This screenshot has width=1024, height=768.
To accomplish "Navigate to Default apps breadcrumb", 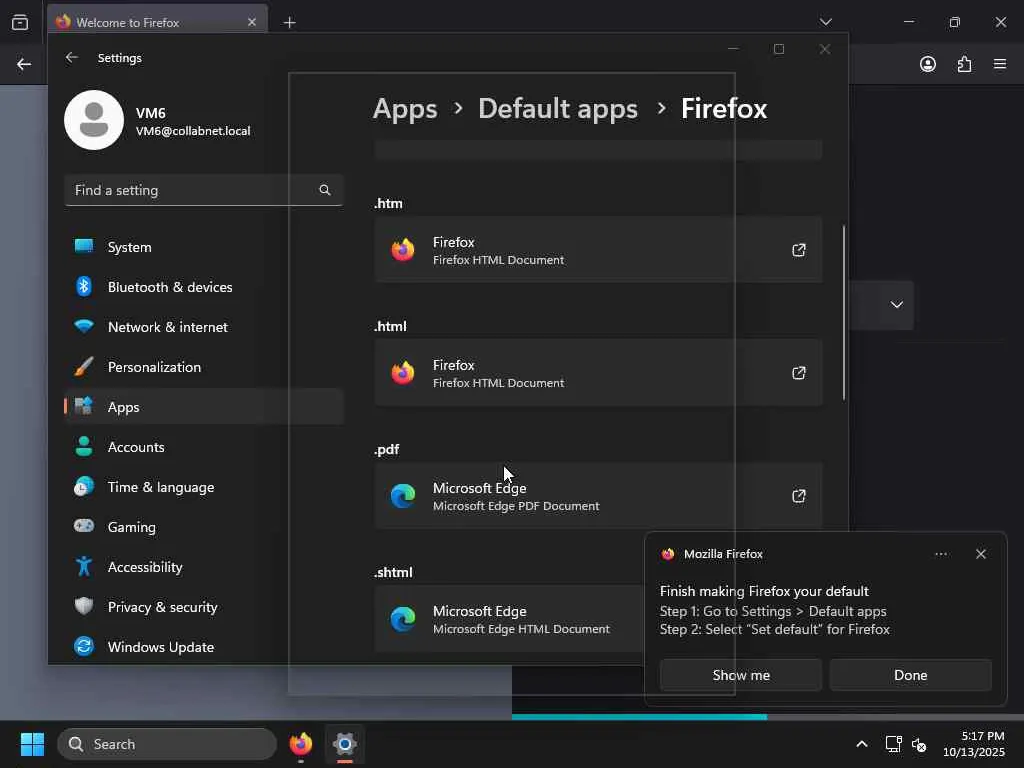I will click(x=558, y=109).
